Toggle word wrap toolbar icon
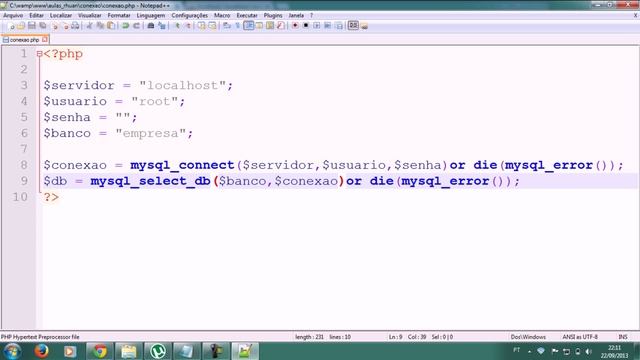Image resolution: width=640 pixels, height=360 pixels. tap(227, 26)
